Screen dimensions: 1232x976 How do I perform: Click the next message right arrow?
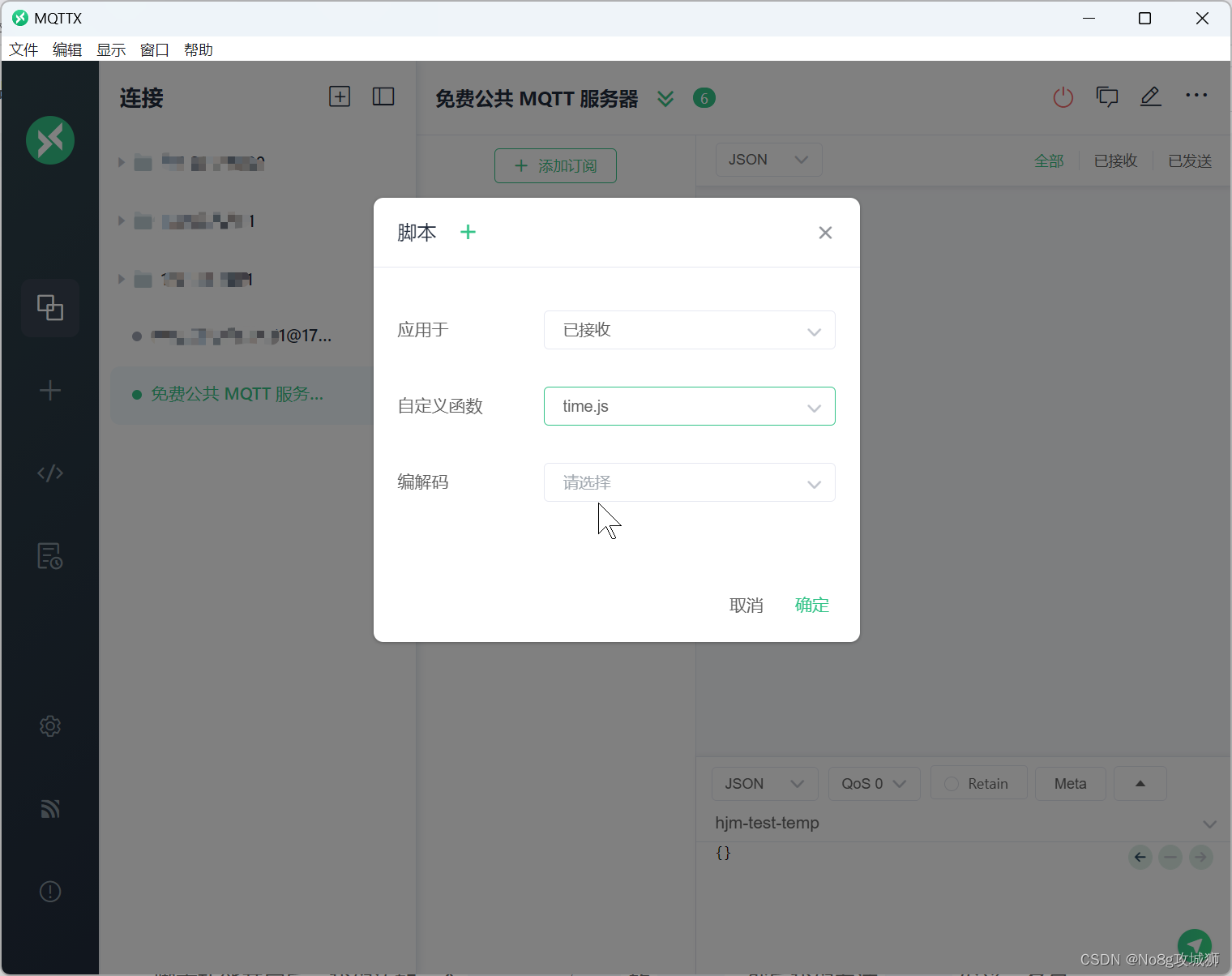[x=1200, y=857]
